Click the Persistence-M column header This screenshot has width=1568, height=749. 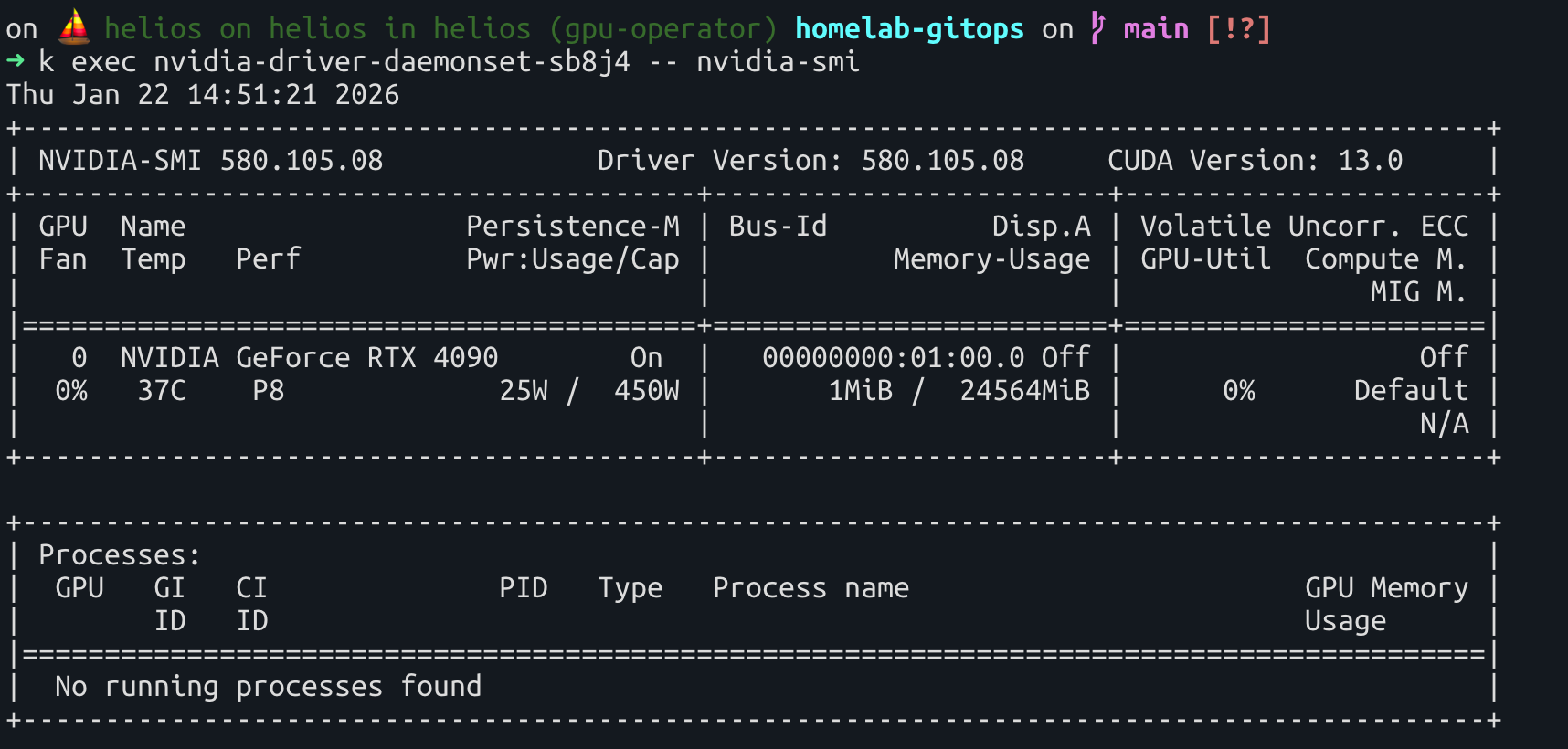pyautogui.click(x=573, y=226)
